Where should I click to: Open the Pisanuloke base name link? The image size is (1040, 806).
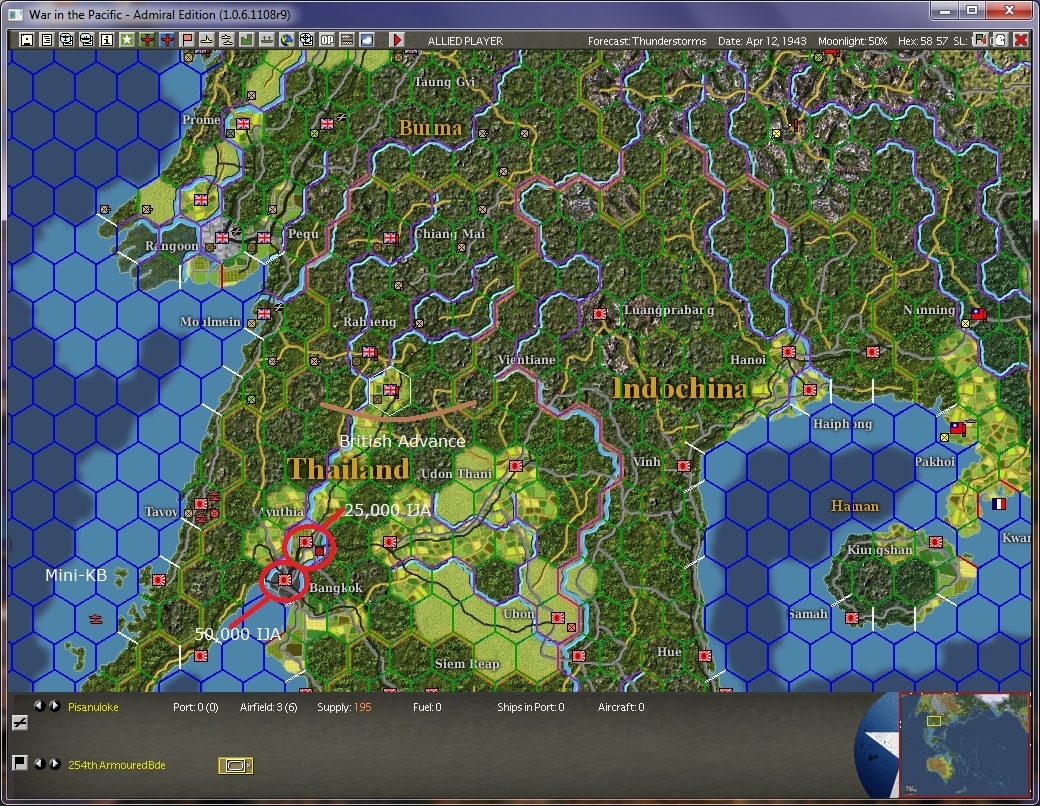pyautogui.click(x=93, y=707)
